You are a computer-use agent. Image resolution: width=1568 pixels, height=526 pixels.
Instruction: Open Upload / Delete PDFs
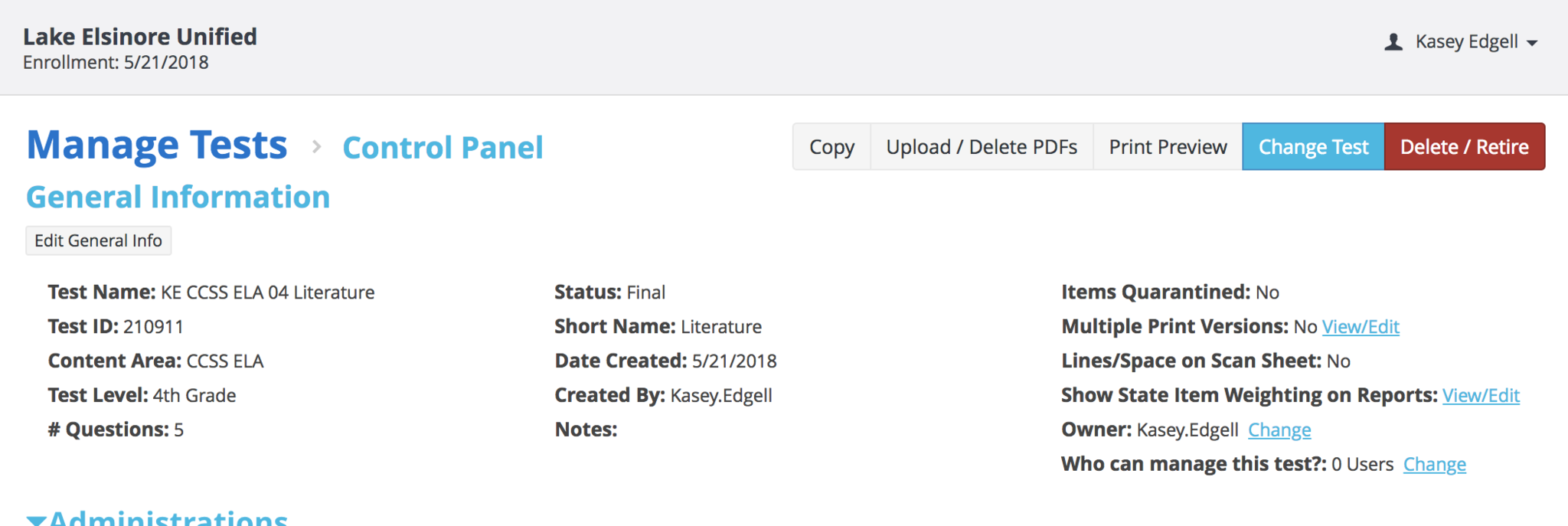(982, 147)
